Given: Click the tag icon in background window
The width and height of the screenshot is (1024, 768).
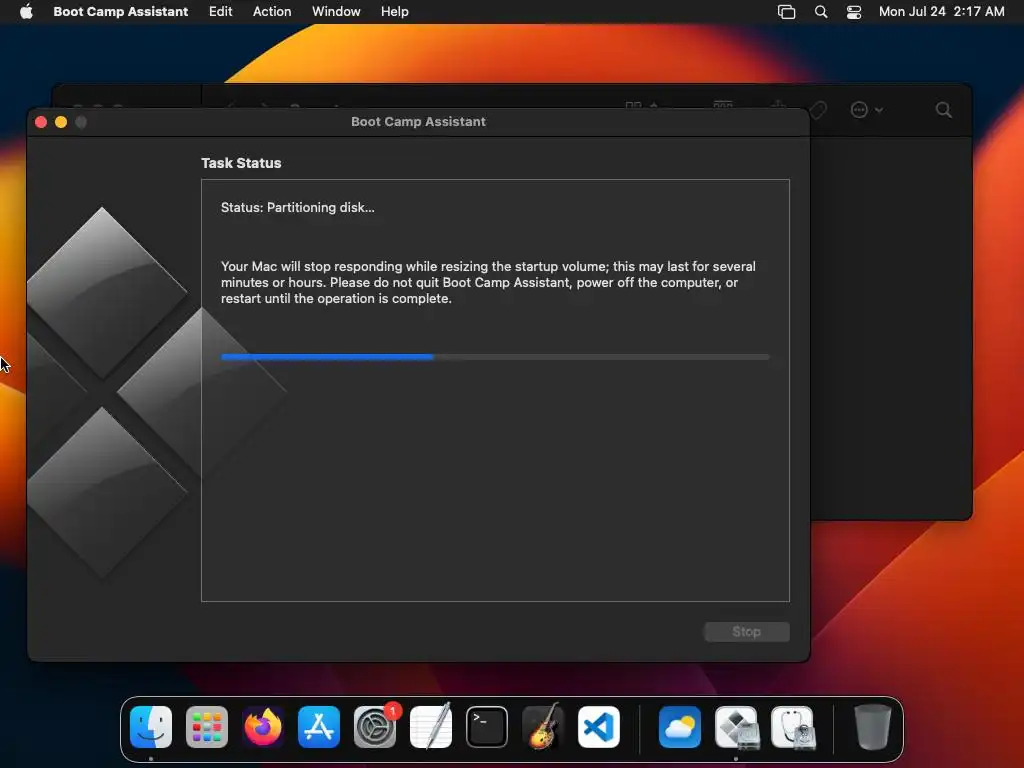Looking at the screenshot, I should 818,110.
